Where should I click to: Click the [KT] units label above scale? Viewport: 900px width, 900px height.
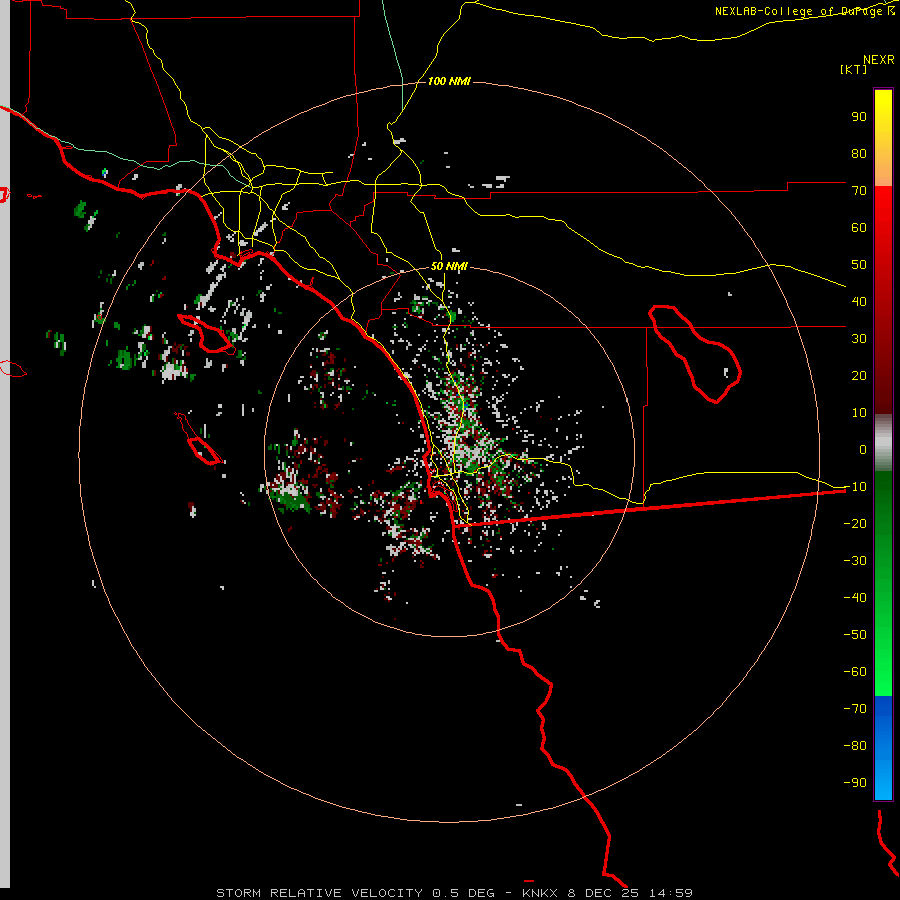tap(853, 69)
